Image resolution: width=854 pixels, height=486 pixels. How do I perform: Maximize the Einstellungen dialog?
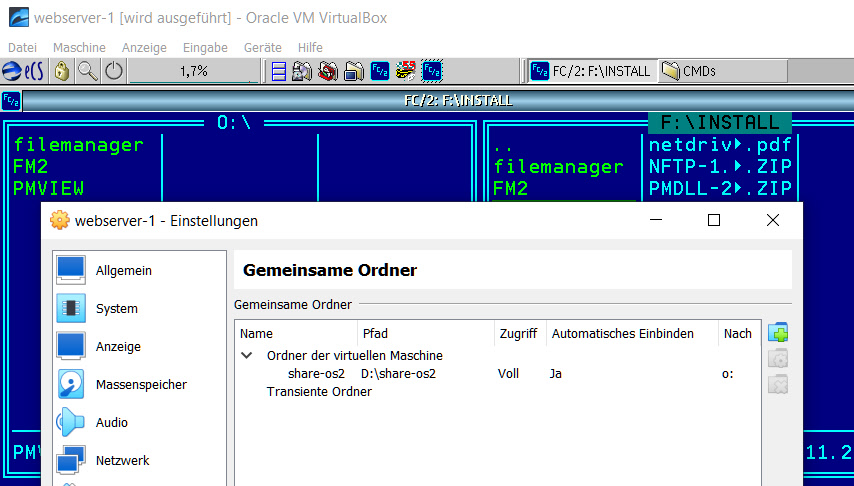[x=713, y=220]
